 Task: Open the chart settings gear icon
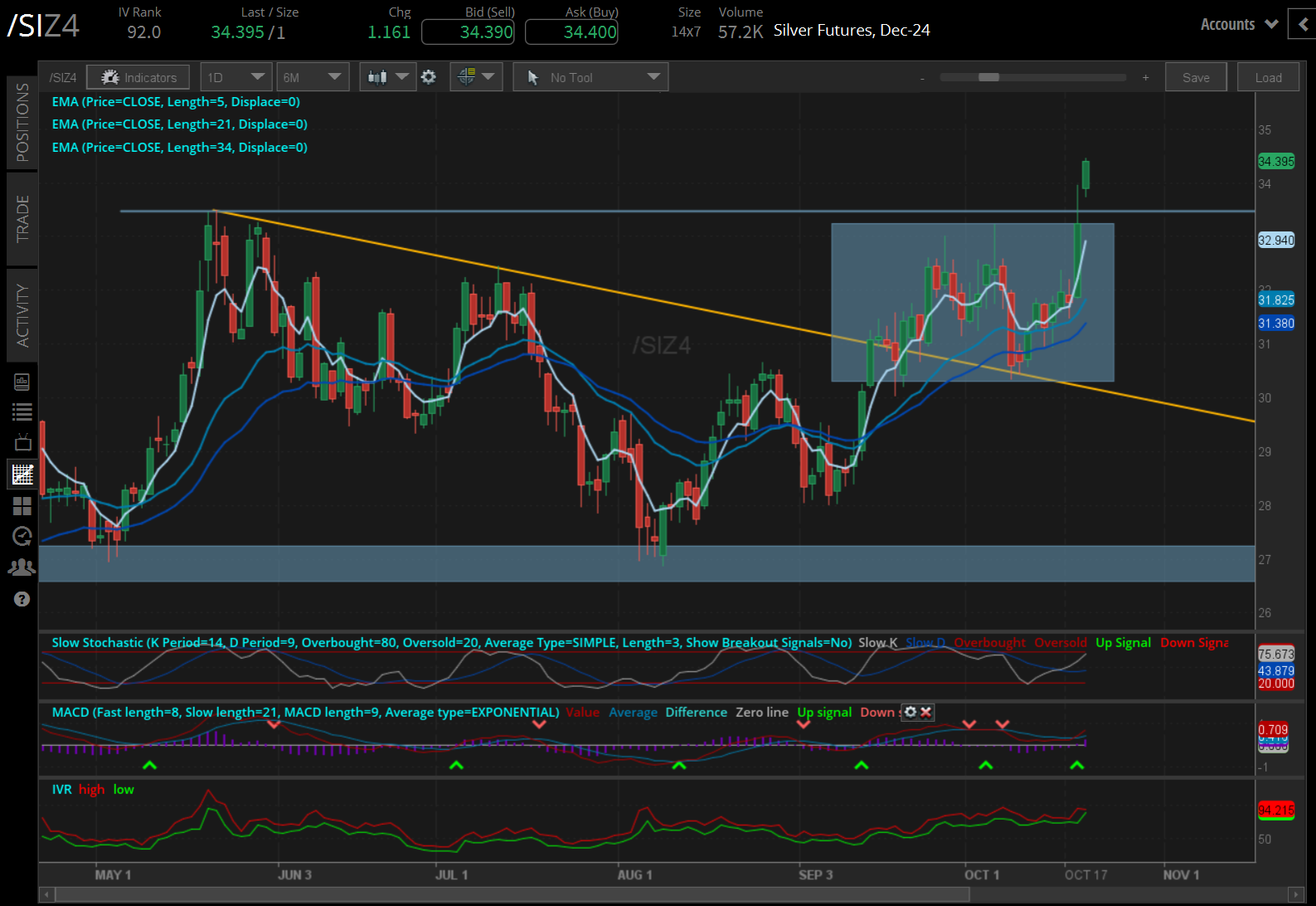(x=429, y=77)
